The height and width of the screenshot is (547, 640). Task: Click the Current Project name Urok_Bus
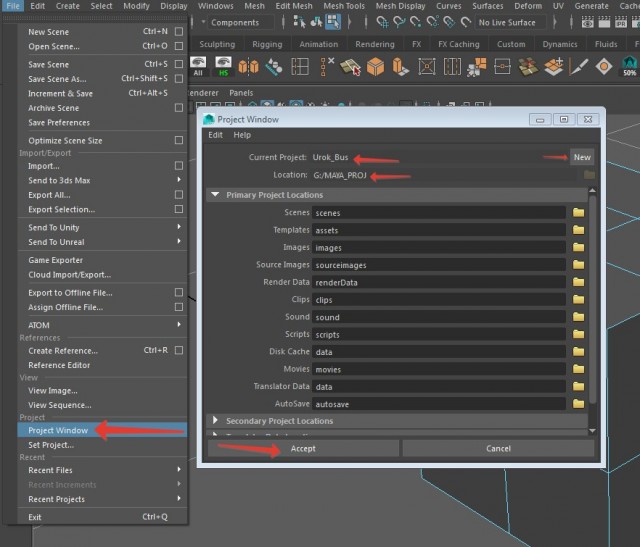(x=330, y=157)
